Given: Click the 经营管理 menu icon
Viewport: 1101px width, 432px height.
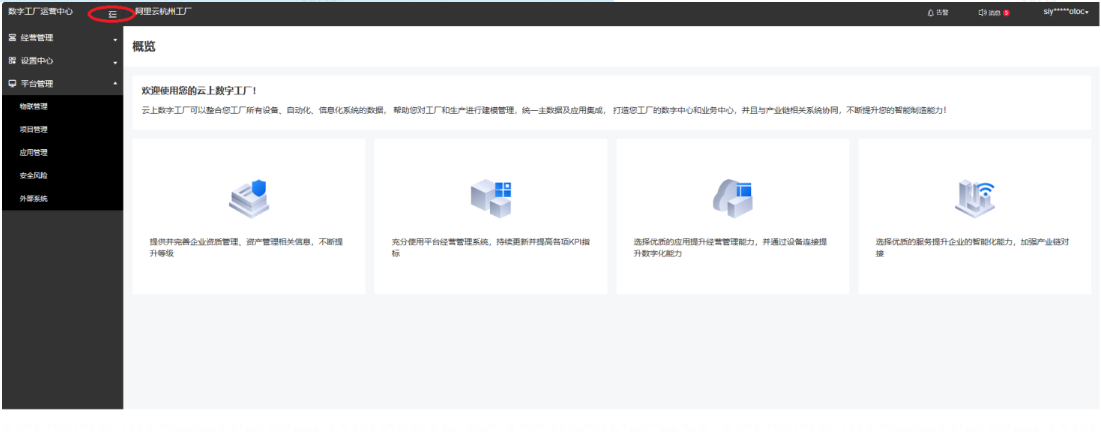Looking at the screenshot, I should pos(12,38).
